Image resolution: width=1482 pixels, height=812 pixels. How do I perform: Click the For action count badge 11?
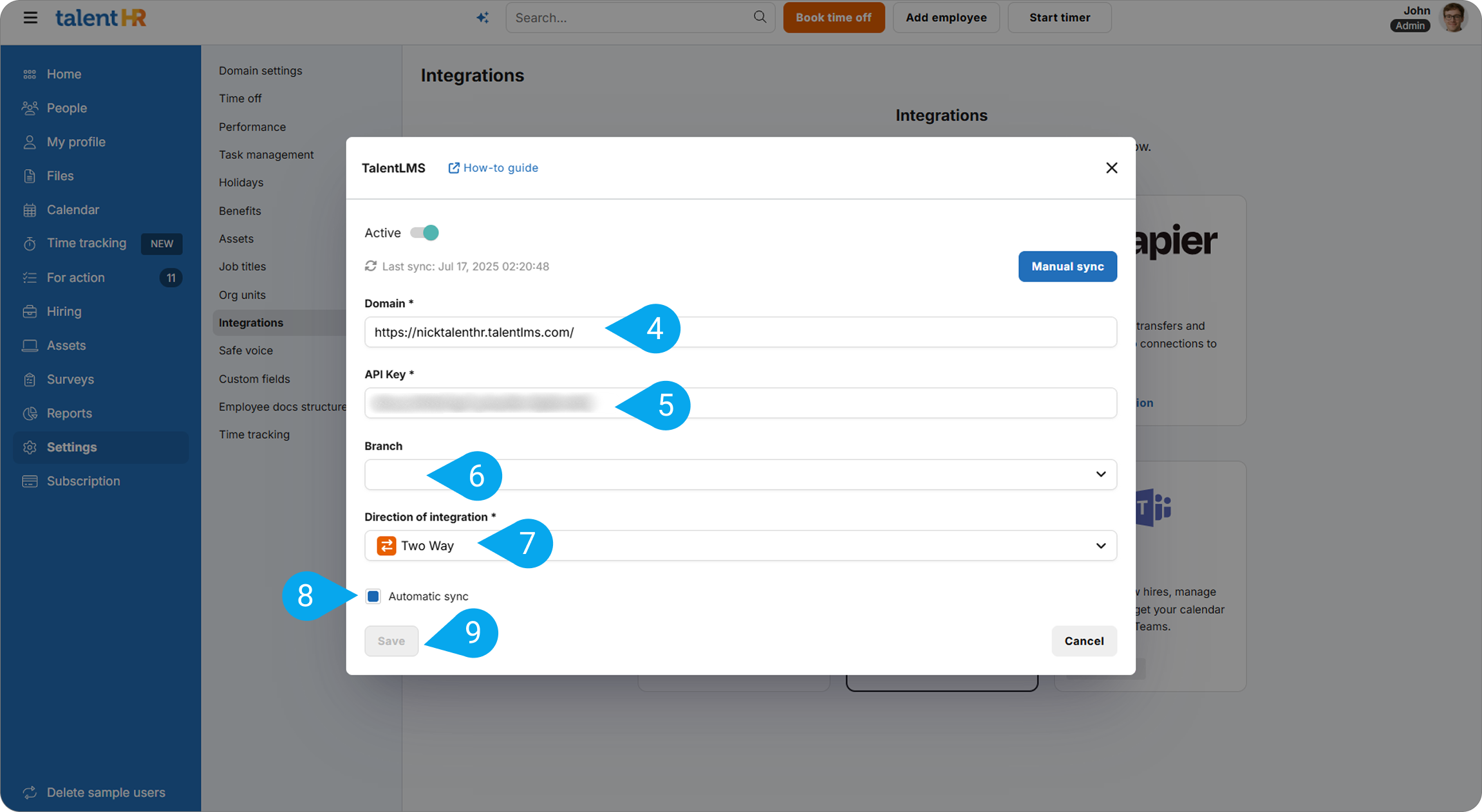click(x=171, y=278)
